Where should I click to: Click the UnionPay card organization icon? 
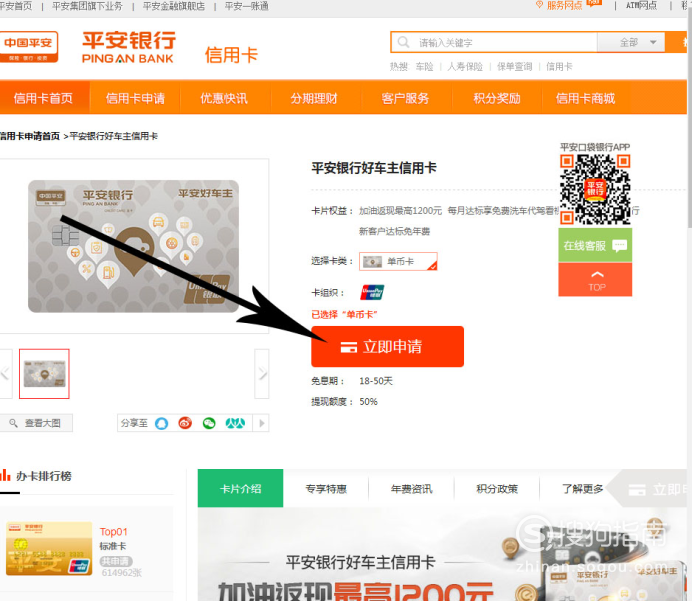(372, 292)
